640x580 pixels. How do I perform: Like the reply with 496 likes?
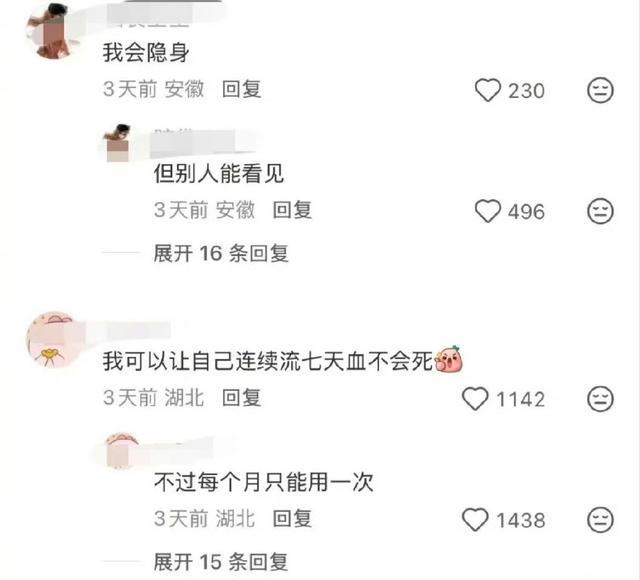[x=488, y=211]
